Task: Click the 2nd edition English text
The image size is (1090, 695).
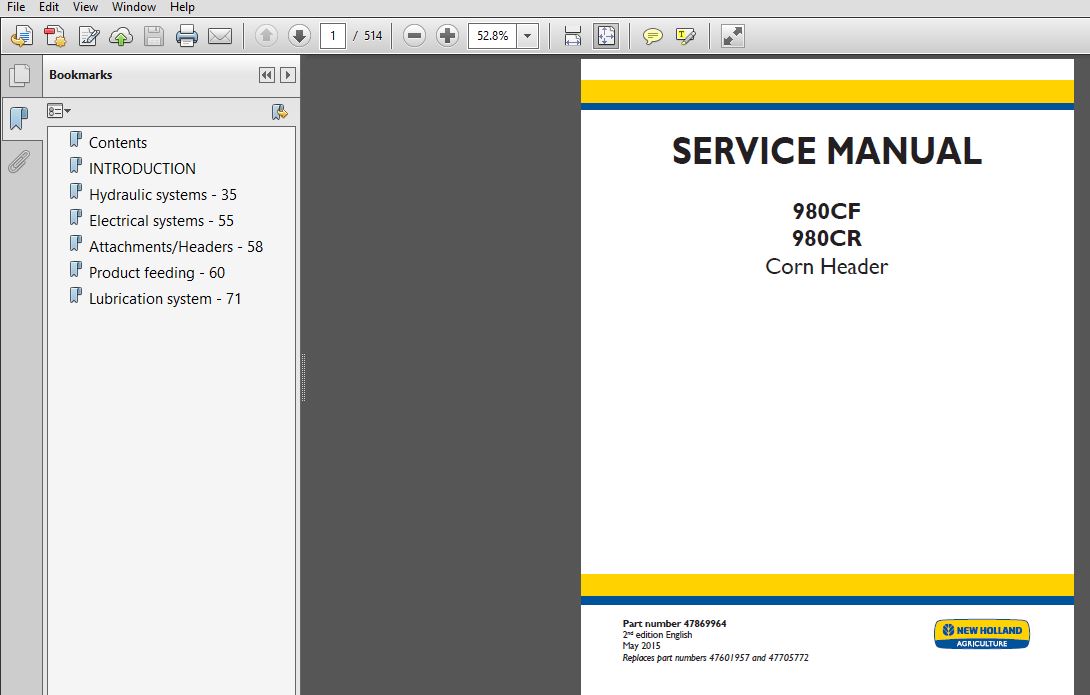Action: click(658, 635)
